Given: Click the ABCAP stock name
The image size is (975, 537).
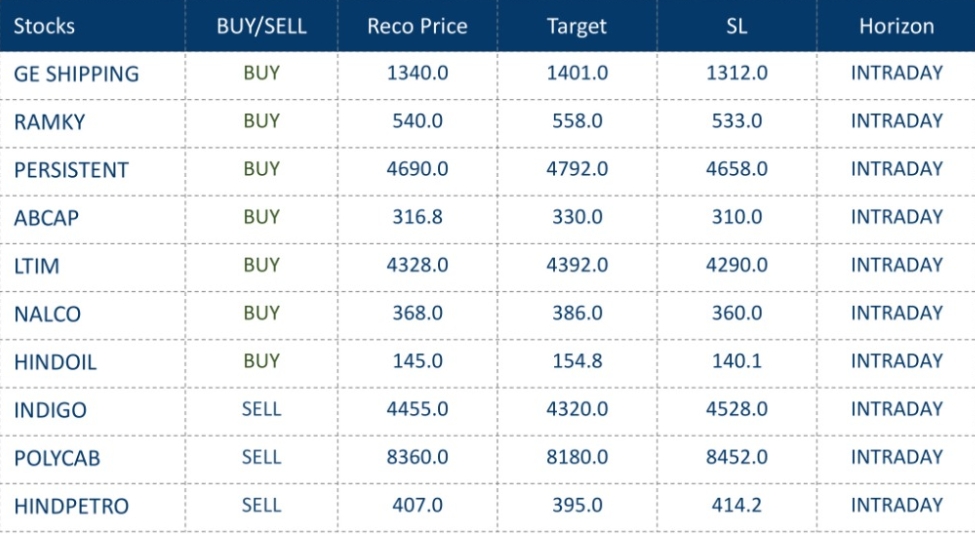Looking at the screenshot, I should (46, 218).
